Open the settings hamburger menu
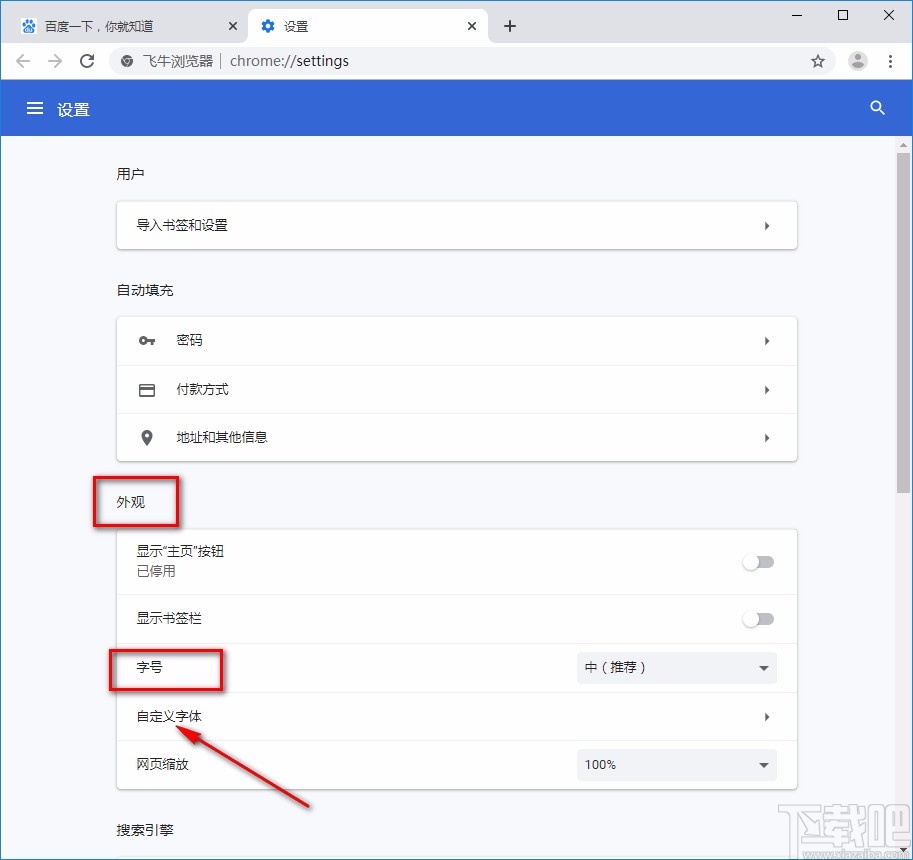Screen dimensions: 913x860 (x=35, y=108)
